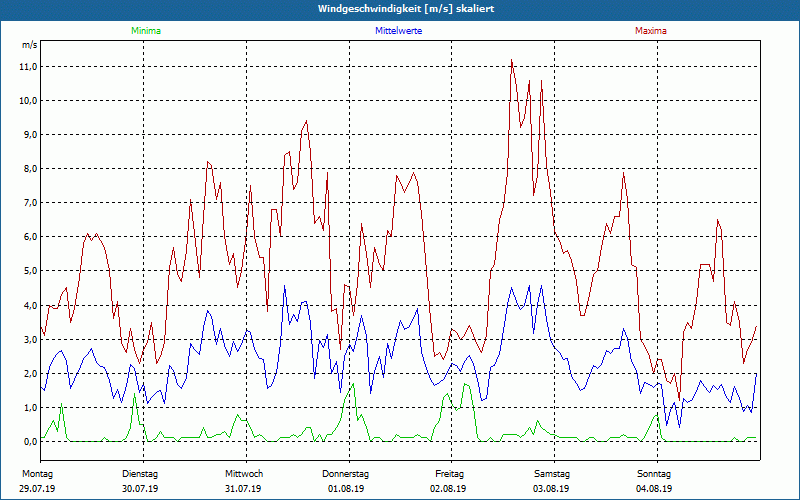Click the 6,0 value on the y-axis

tap(30, 237)
